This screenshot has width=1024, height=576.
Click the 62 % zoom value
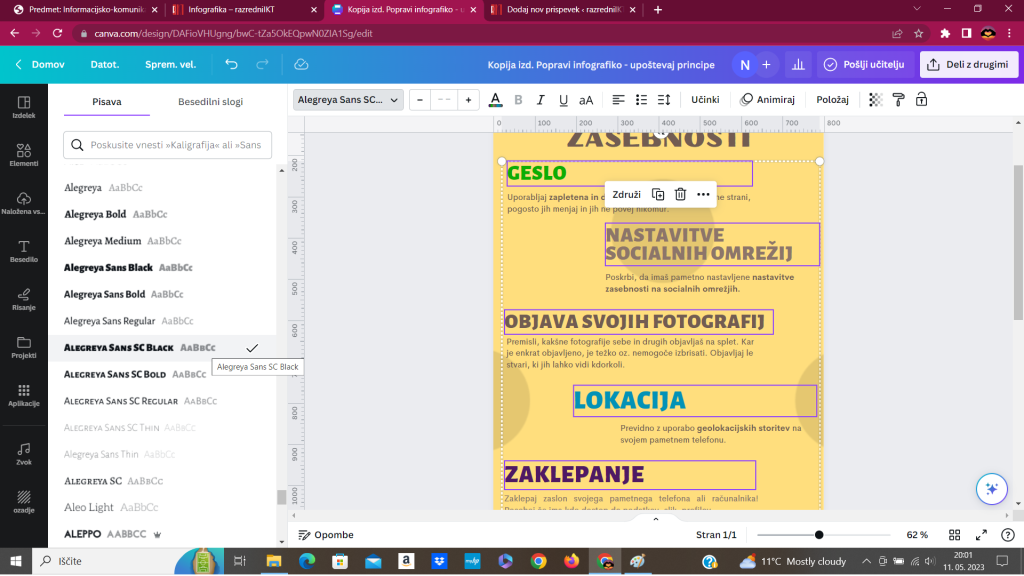coord(917,535)
